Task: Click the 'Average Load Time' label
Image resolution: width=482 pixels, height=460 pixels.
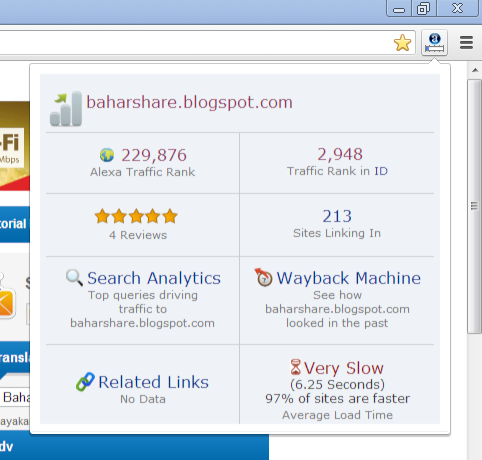Action: point(337,415)
